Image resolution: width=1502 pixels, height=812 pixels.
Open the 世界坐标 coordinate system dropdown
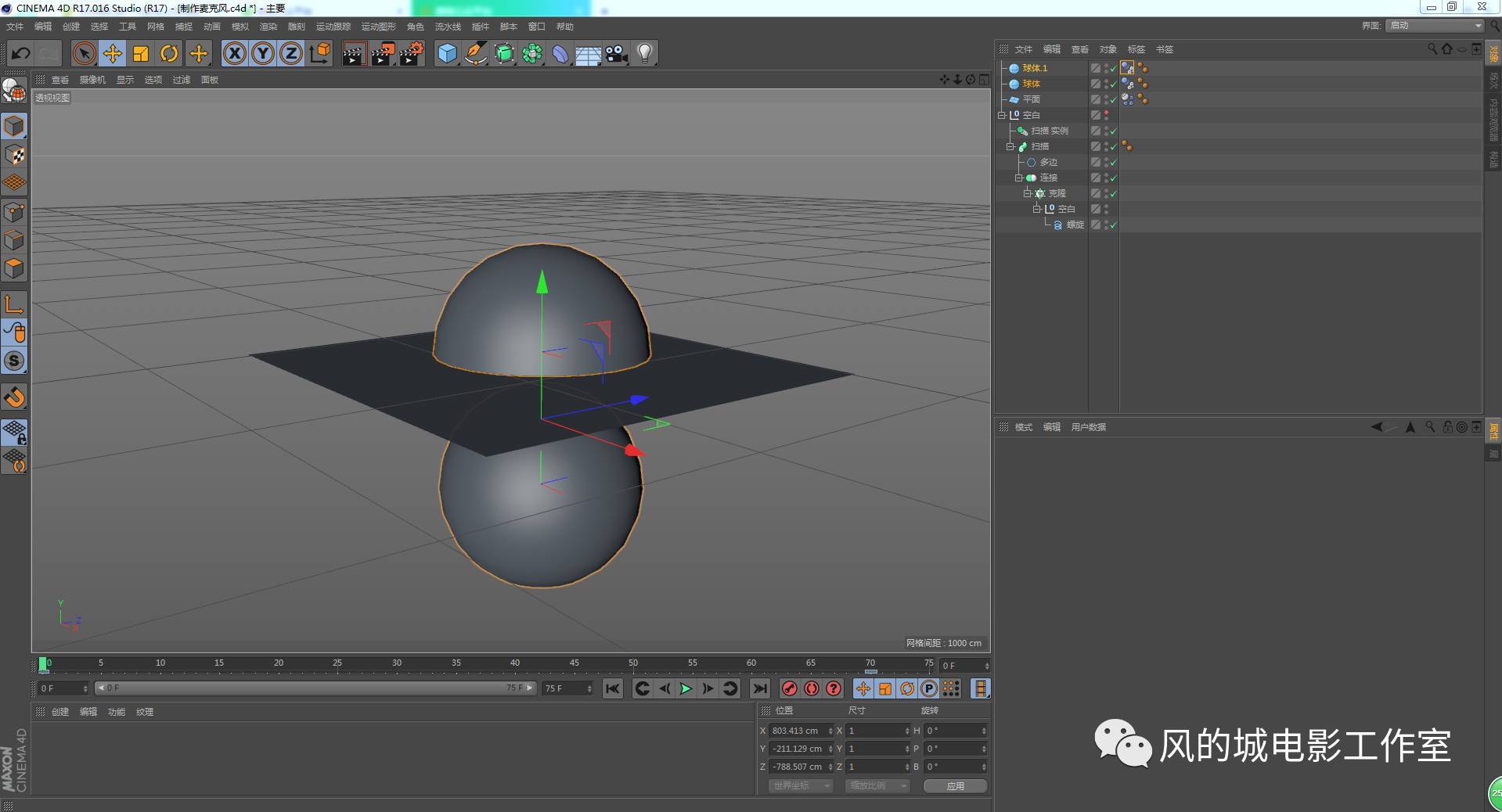pos(800,785)
